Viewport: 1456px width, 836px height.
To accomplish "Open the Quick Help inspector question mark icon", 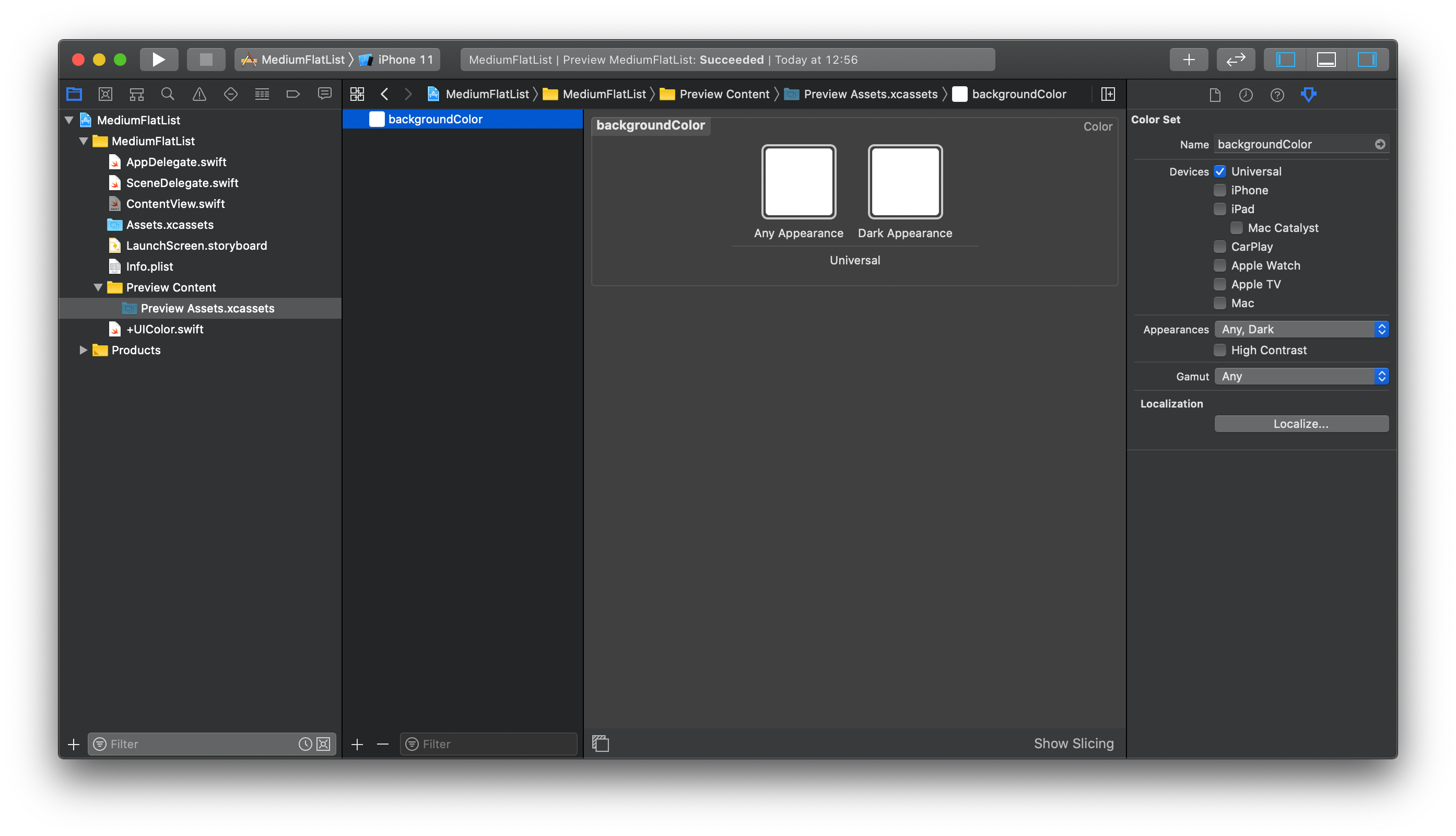I will pyautogui.click(x=1277, y=95).
